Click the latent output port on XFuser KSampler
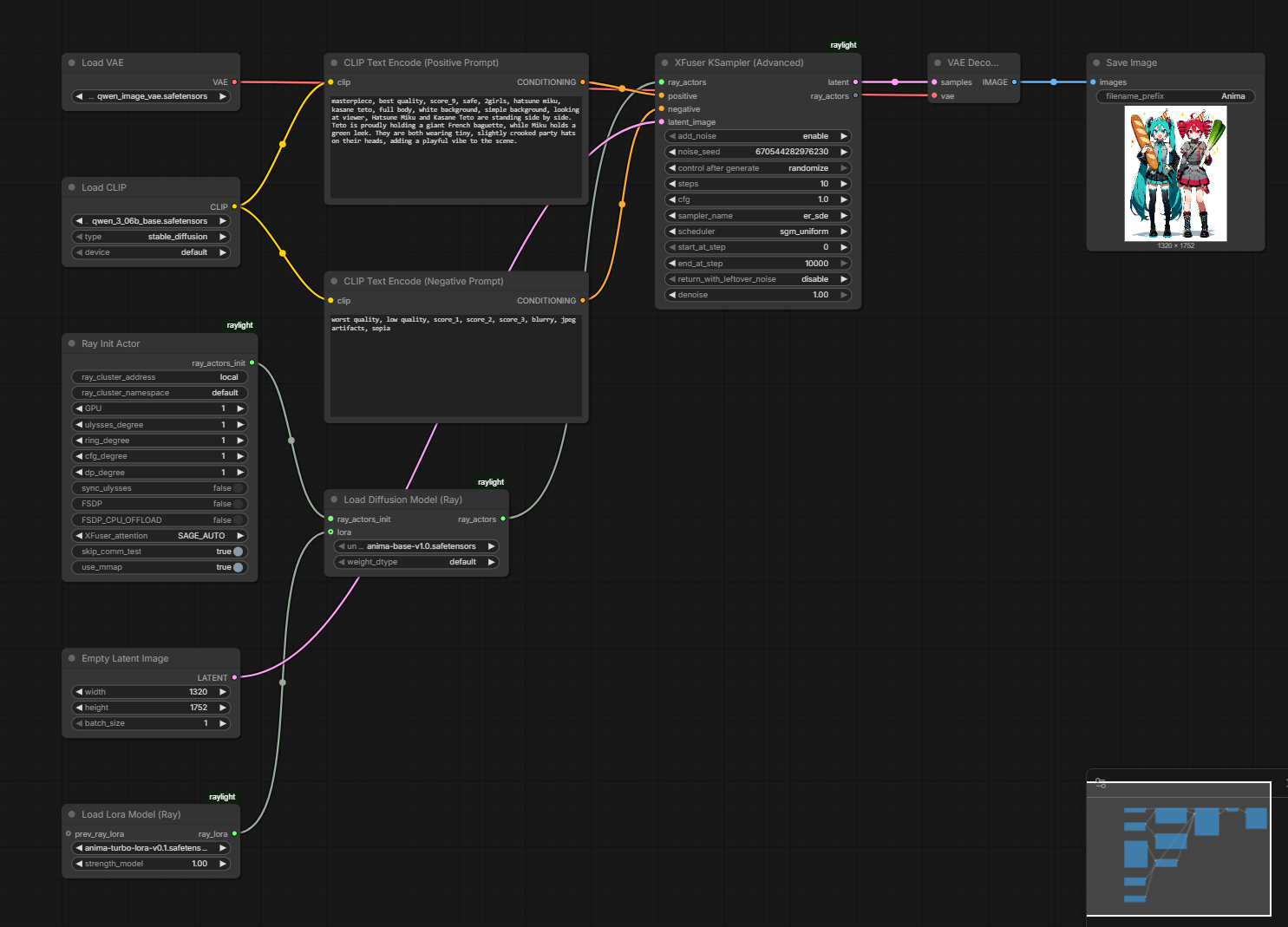Screen dimensions: 1288x927 (855, 82)
